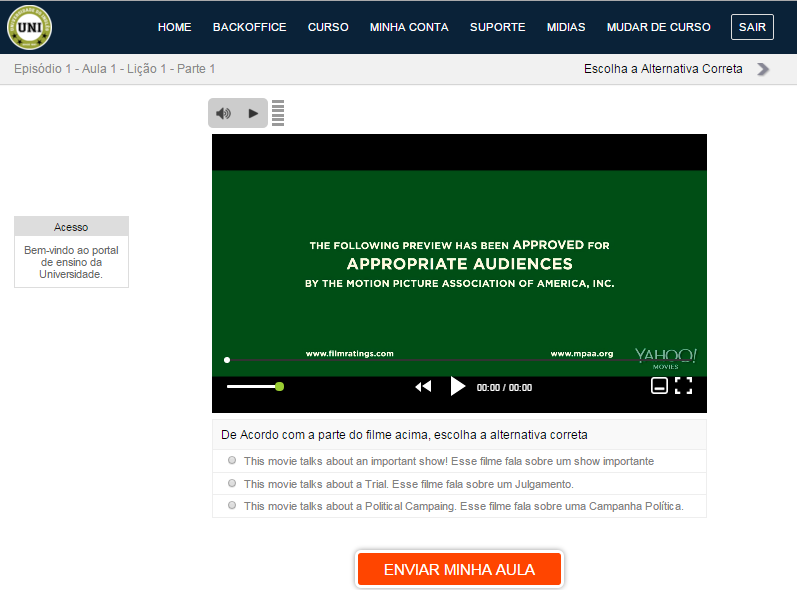This screenshot has height=590, width=797.
Task: Click the video progress bar handle
Action: [x=227, y=360]
